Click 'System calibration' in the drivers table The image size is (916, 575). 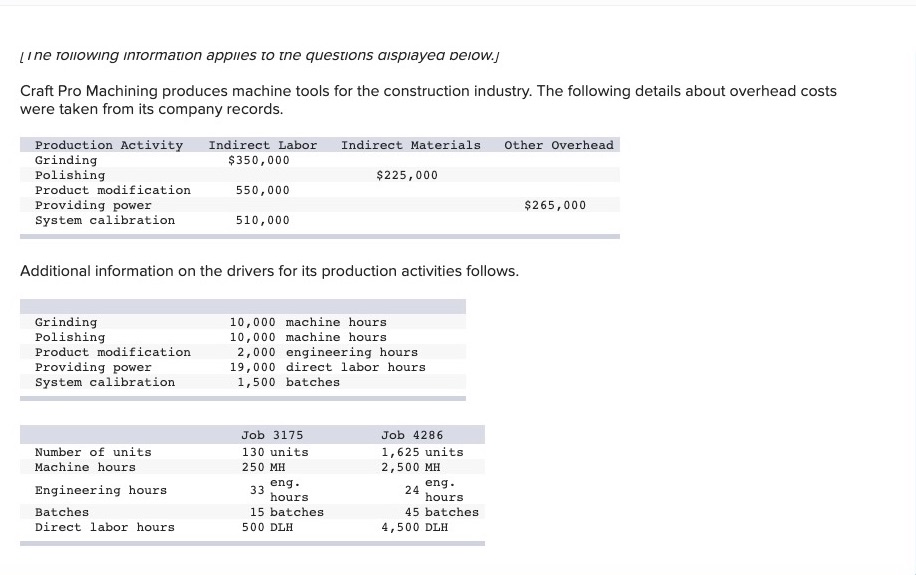coord(105,382)
